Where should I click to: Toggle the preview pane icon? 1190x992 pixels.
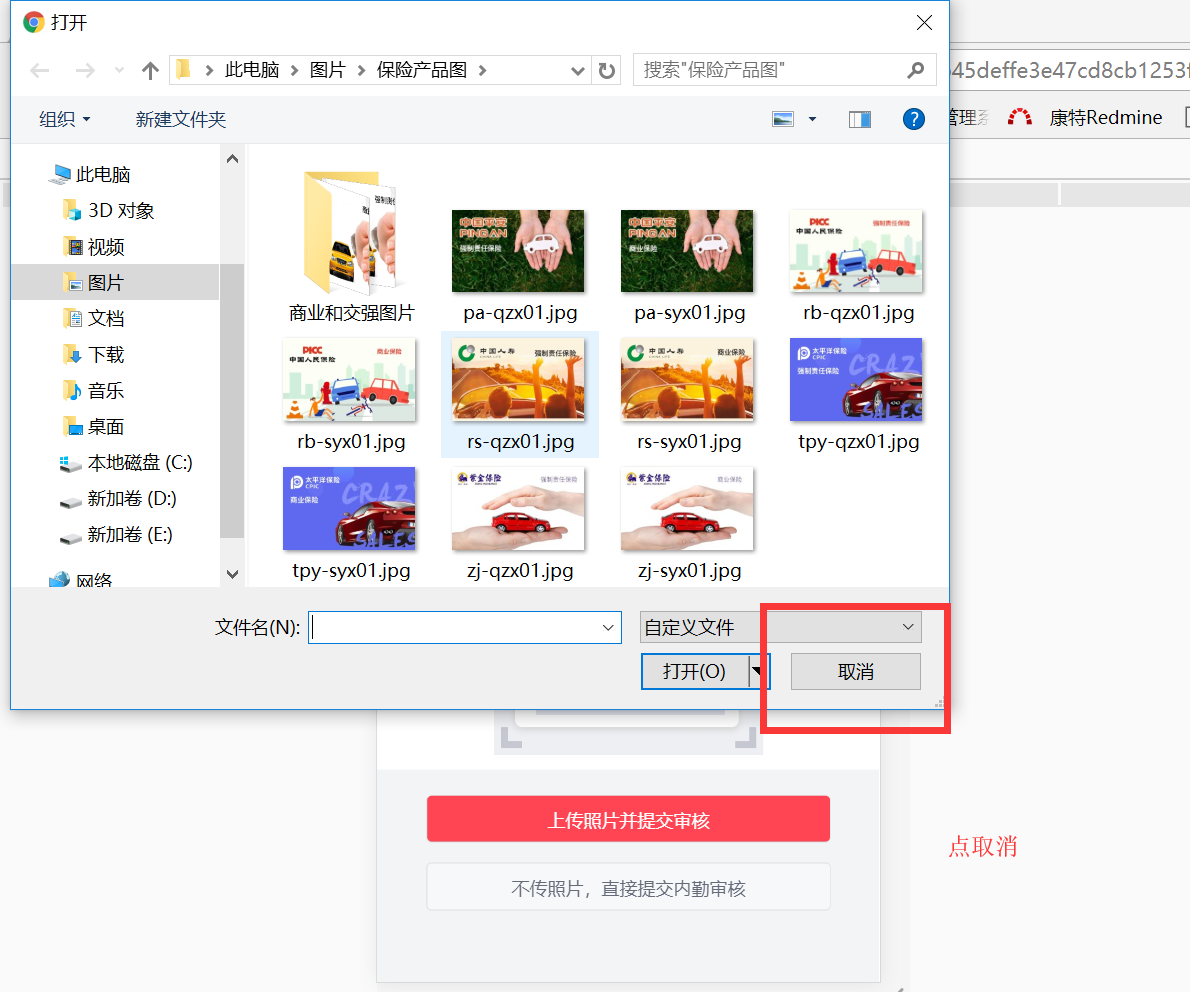pyautogui.click(x=860, y=119)
